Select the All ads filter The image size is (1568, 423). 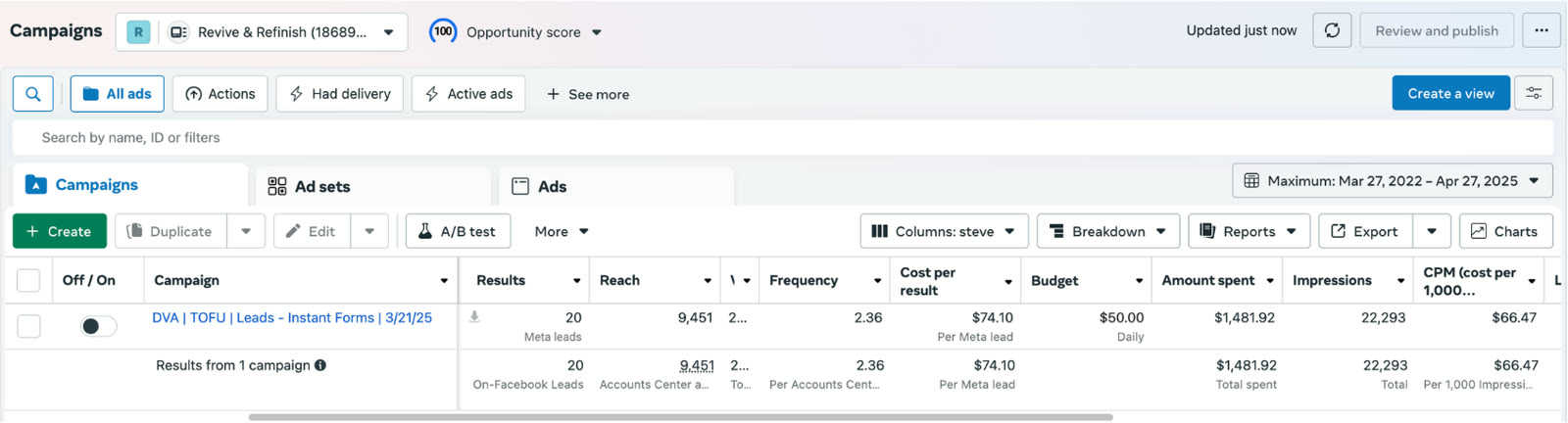[118, 94]
